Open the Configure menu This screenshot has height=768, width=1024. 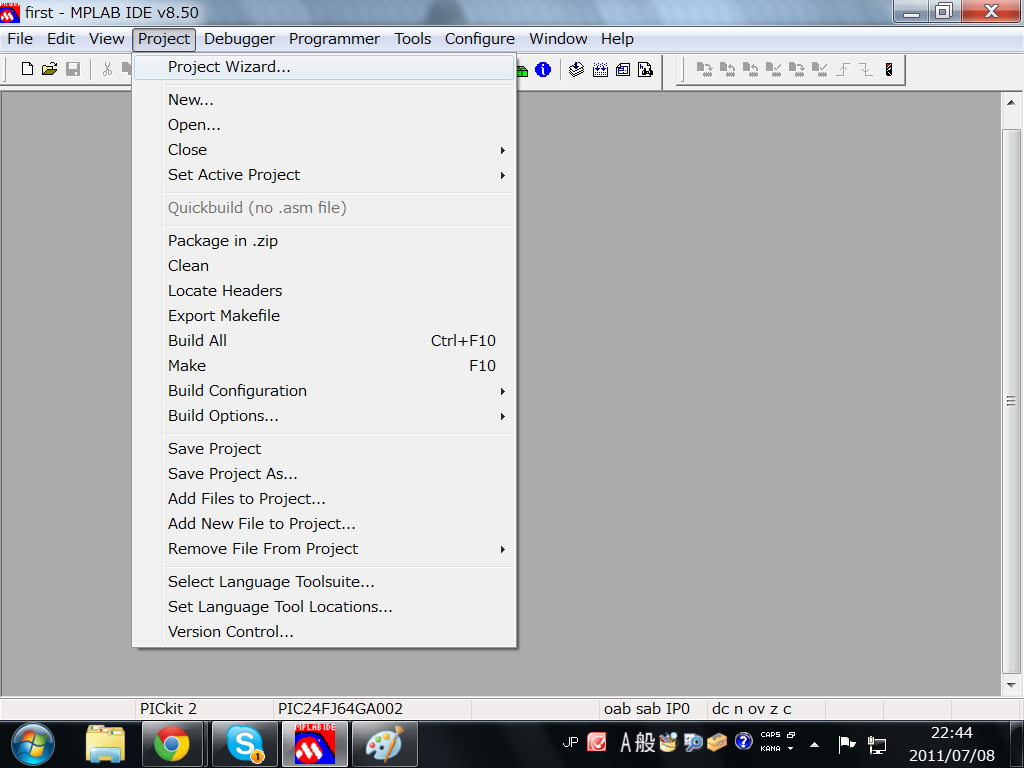pyautogui.click(x=479, y=39)
